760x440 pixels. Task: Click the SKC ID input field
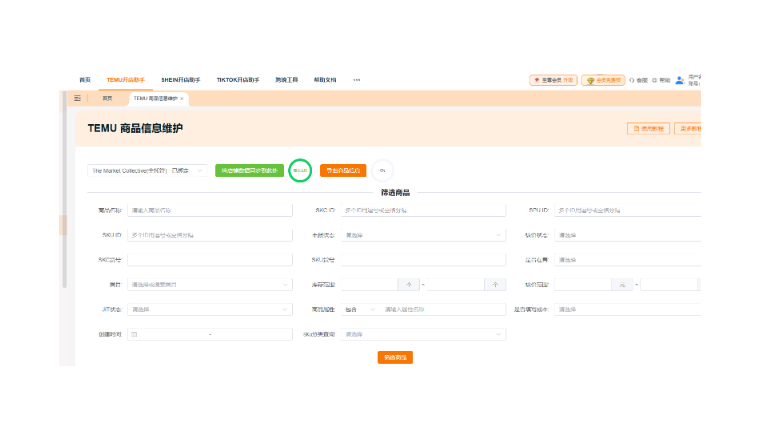coord(423,210)
